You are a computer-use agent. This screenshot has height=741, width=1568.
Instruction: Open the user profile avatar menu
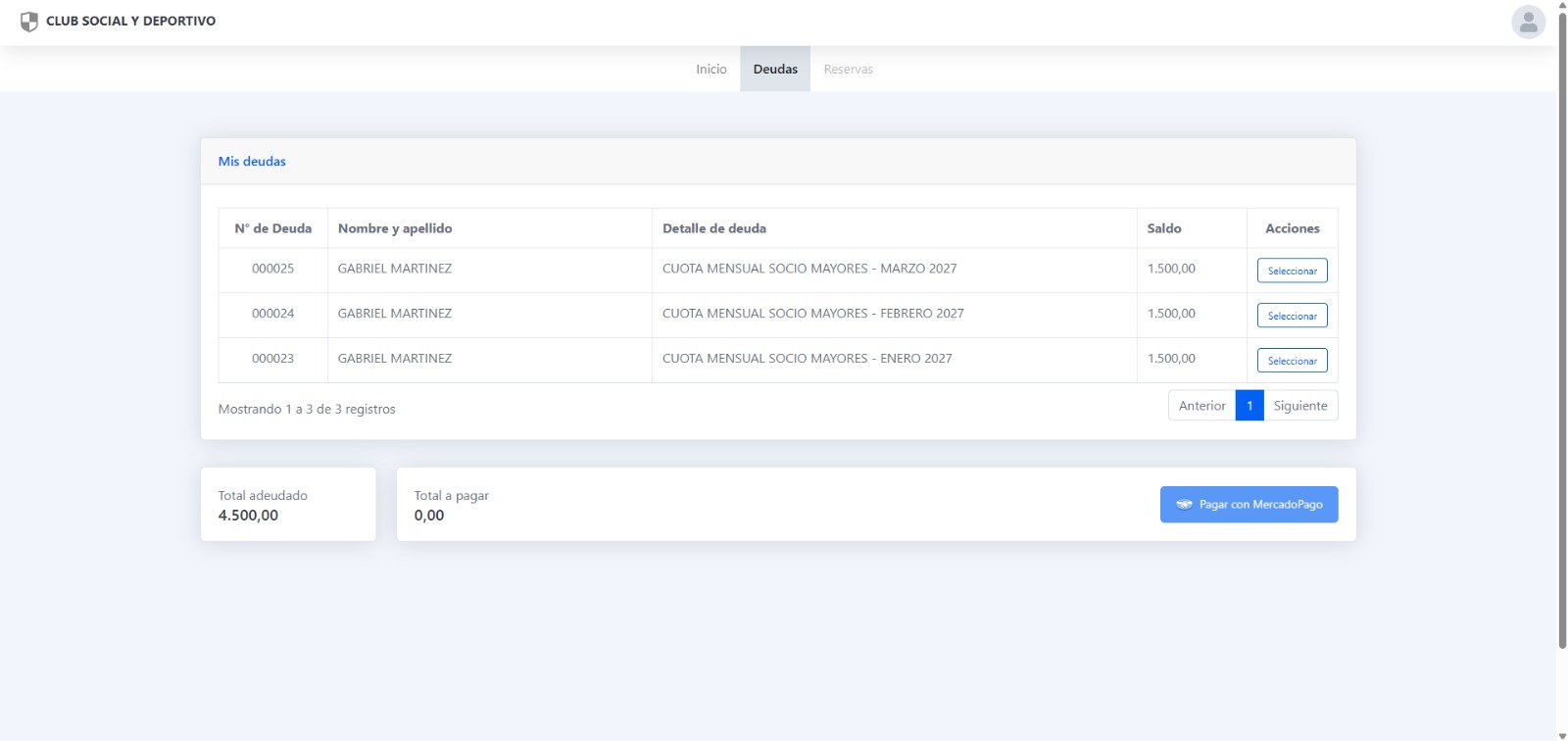pyautogui.click(x=1528, y=22)
